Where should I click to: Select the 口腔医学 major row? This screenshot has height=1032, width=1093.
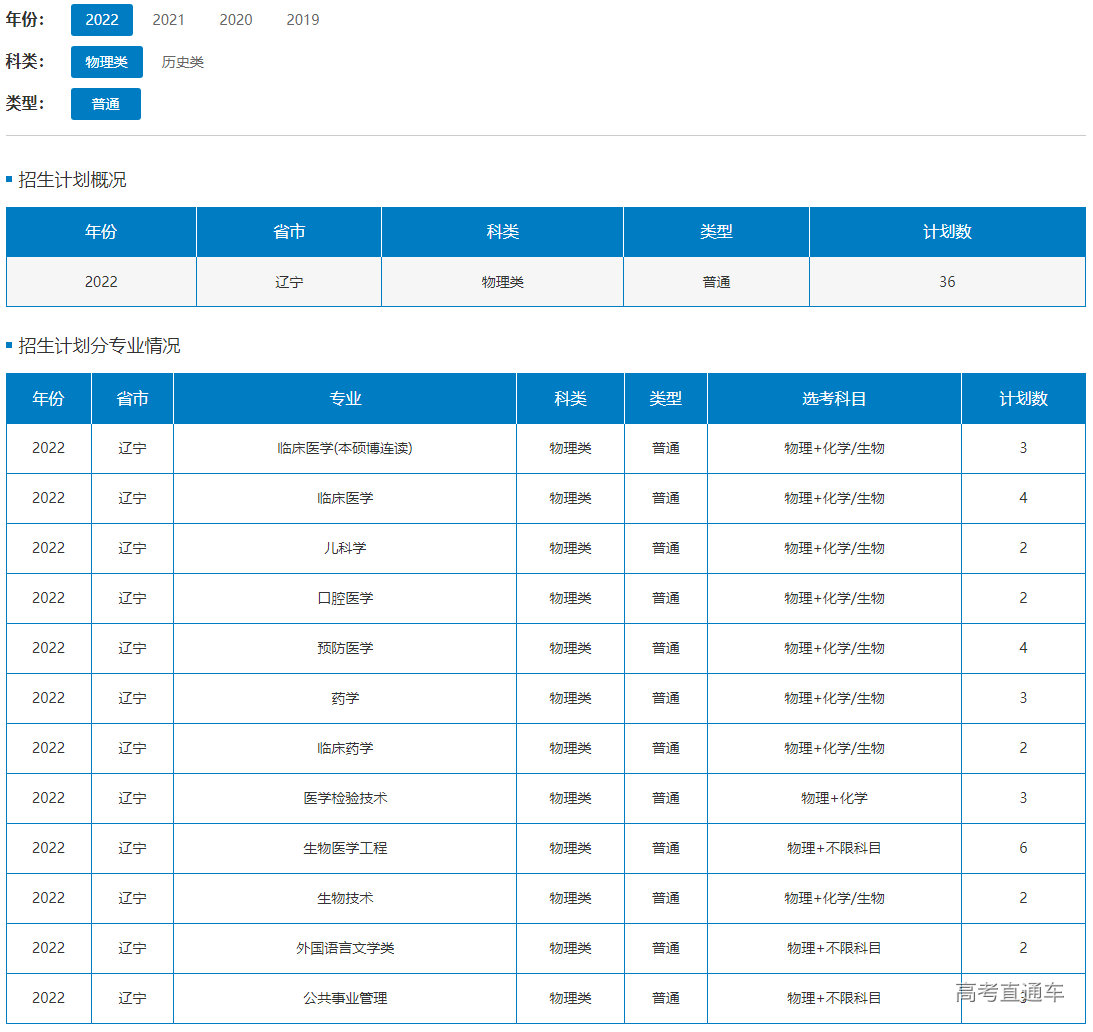coord(345,598)
